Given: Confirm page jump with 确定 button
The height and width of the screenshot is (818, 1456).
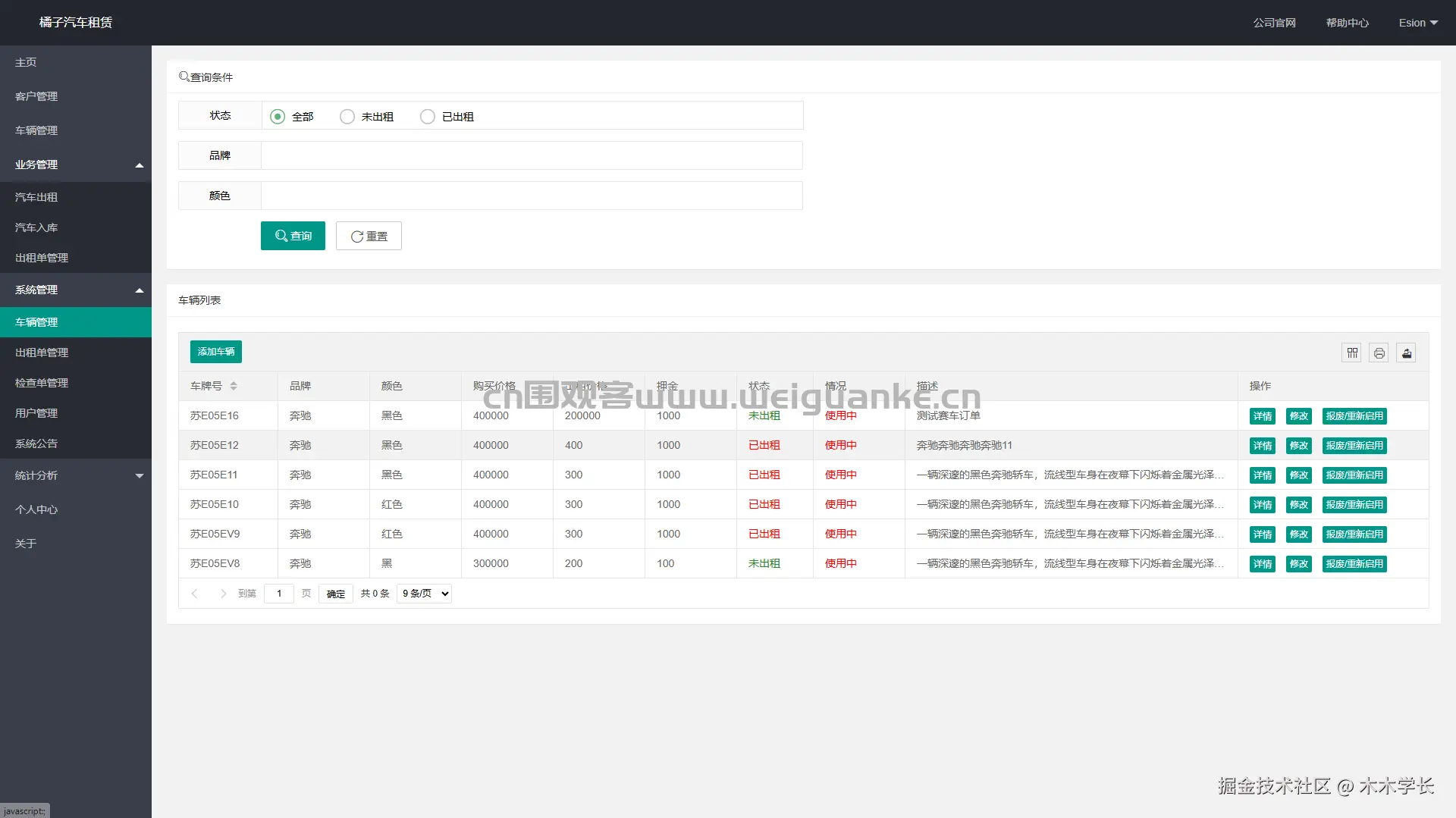Looking at the screenshot, I should pos(336,594).
